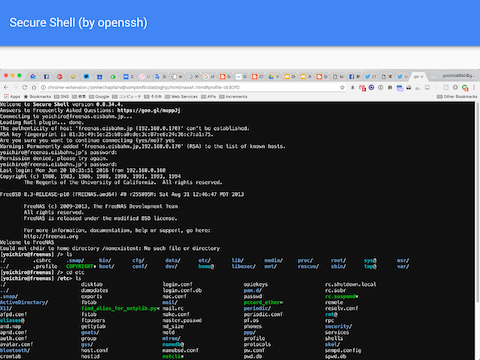Open the APIs bookmarks folder
The height and width of the screenshot is (360, 480).
point(208,97)
